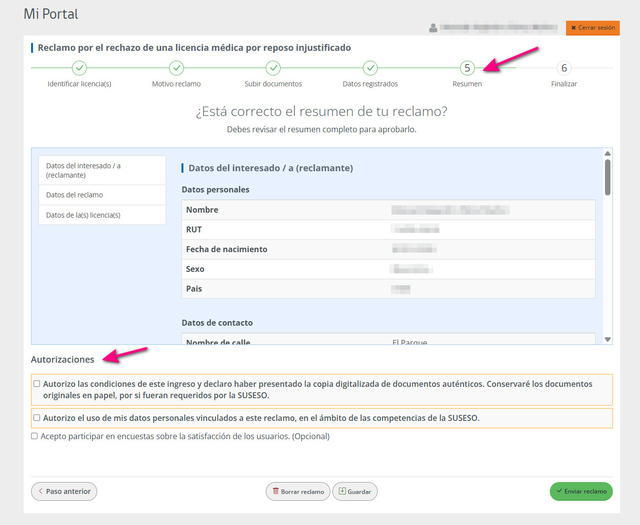Open the Datos del interesado section tab
The width and height of the screenshot is (640, 525).
[101, 169]
